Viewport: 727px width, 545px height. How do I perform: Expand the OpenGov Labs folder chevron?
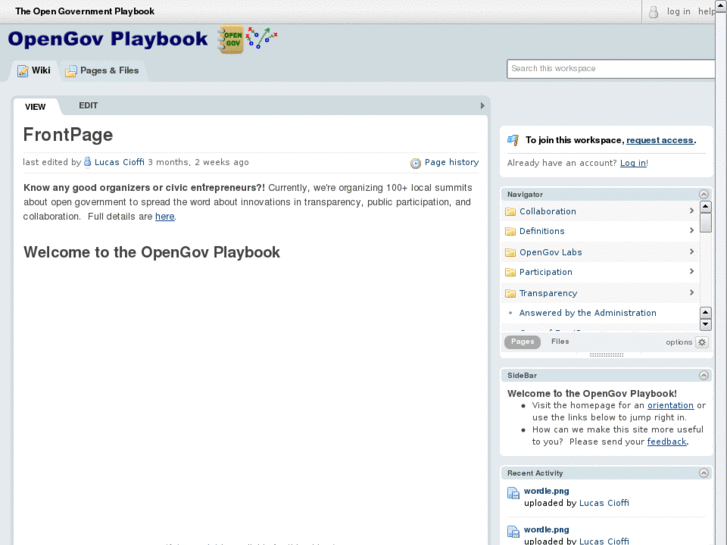pos(691,251)
